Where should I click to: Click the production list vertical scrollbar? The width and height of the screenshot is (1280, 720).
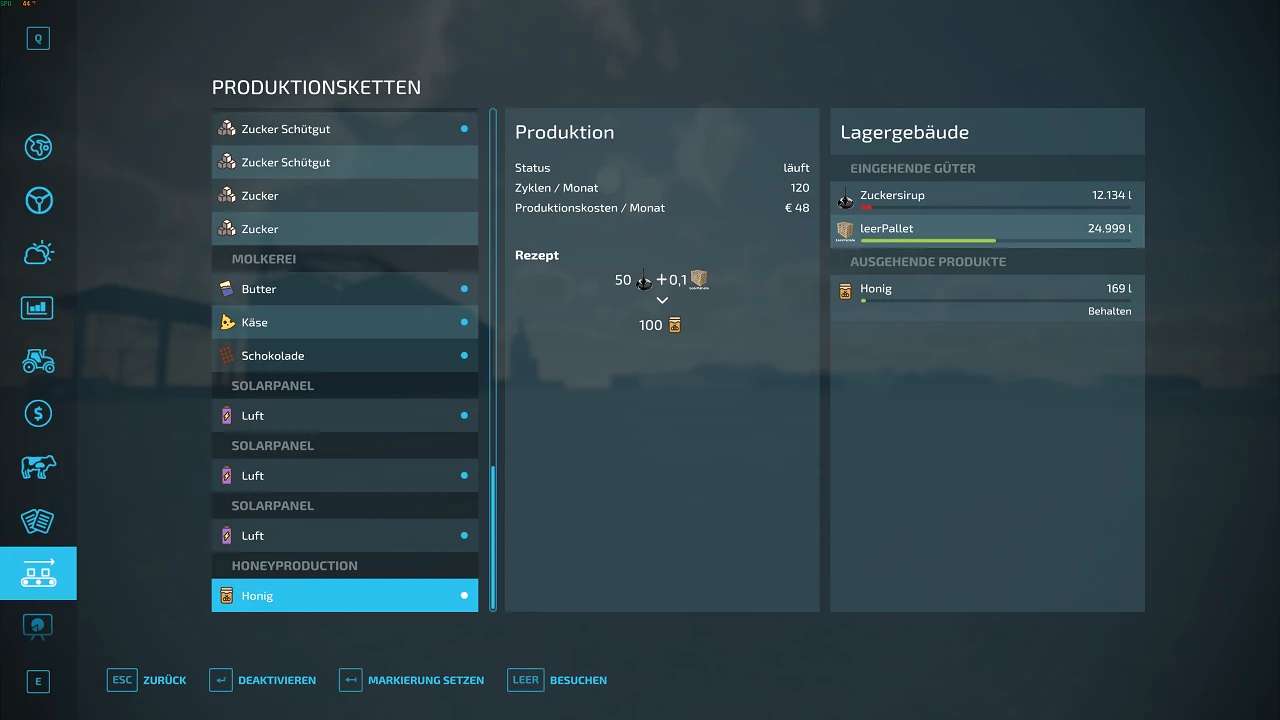click(493, 536)
